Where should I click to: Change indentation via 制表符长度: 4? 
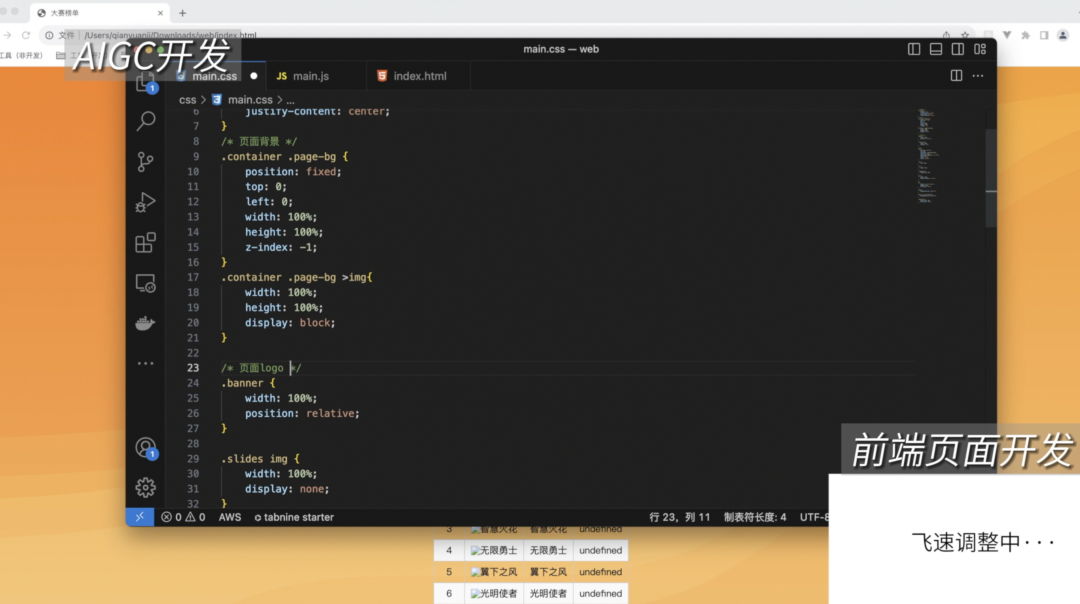(x=755, y=517)
